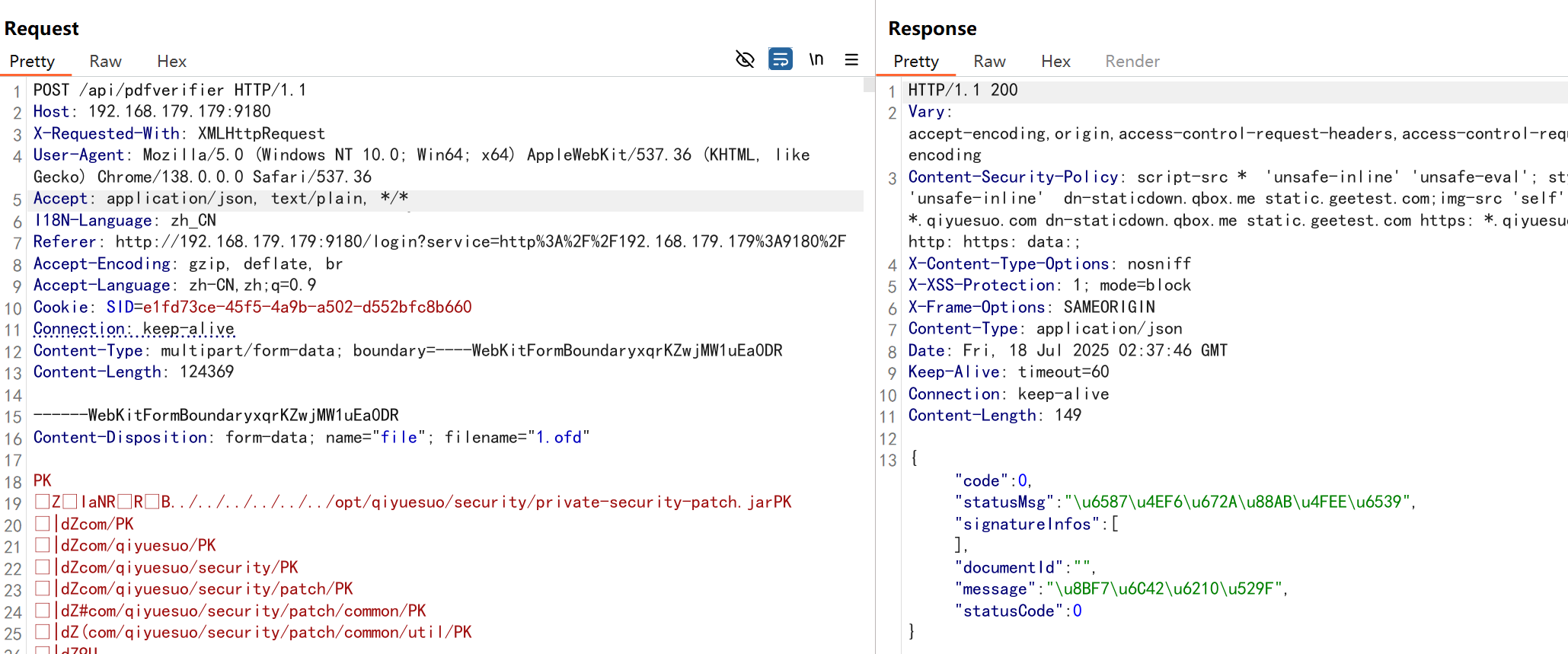
Task: Toggle the hide non-printable characters eye icon
Action: 745,59
